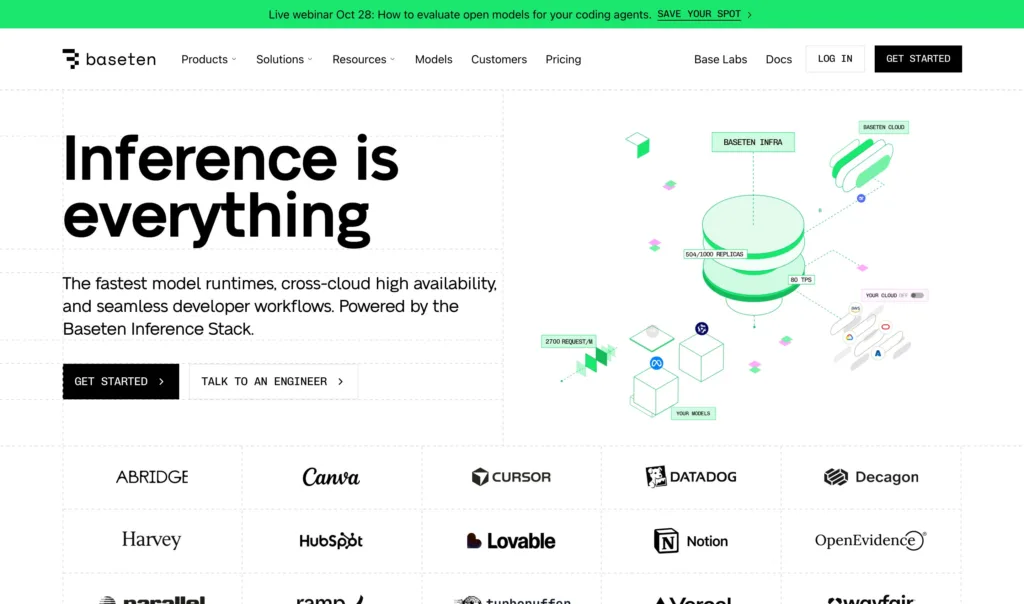
Task: Select the OpenEvidence logo
Action: 871,540
